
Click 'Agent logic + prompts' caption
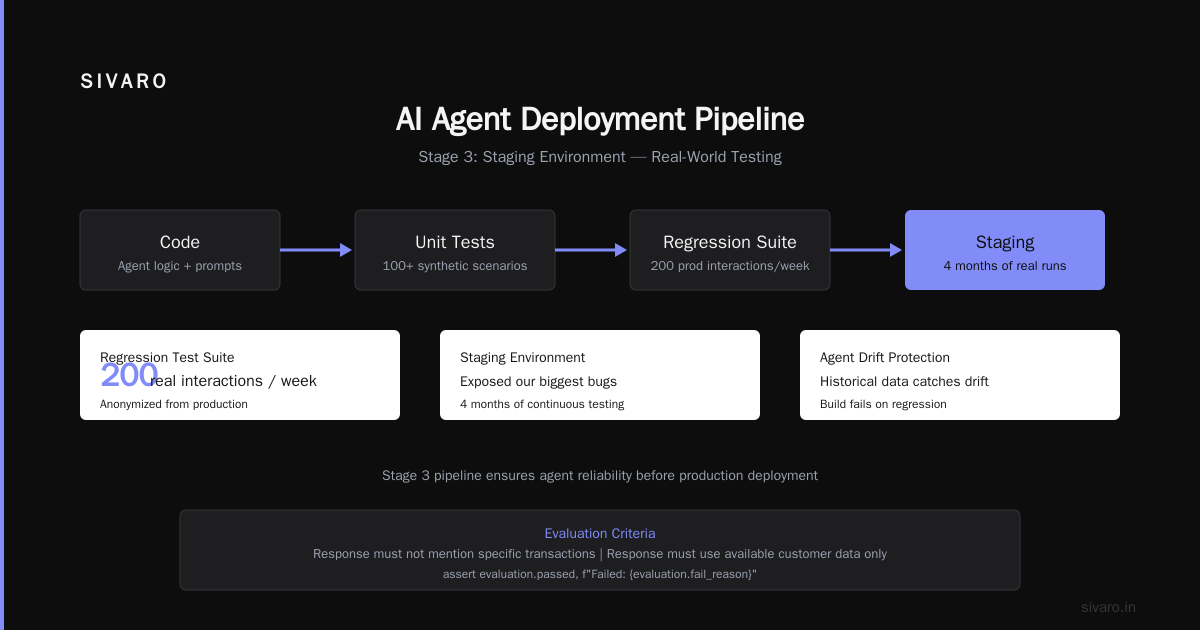[180, 266]
